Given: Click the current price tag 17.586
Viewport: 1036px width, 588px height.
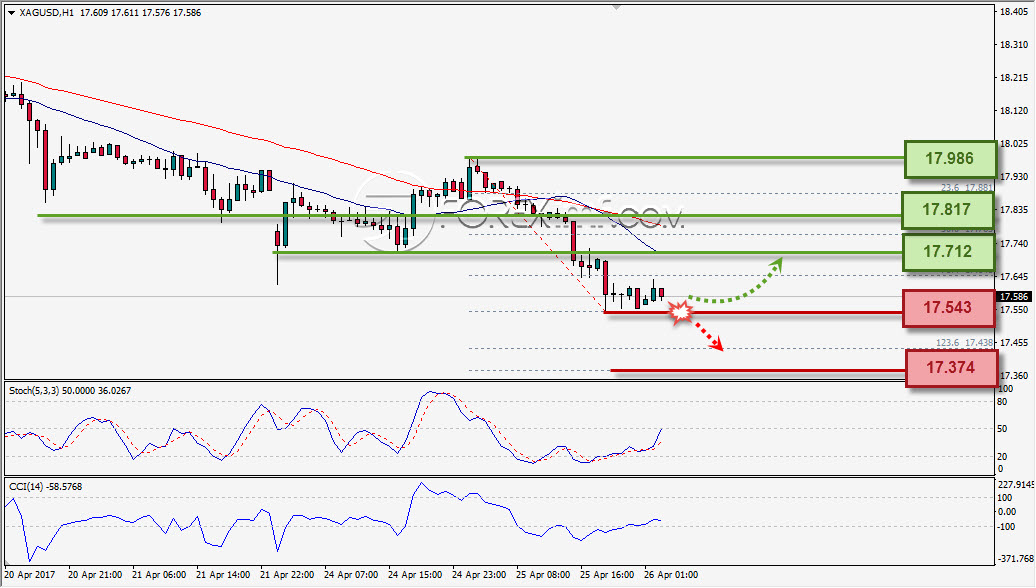Looking at the screenshot, I should (1014, 297).
